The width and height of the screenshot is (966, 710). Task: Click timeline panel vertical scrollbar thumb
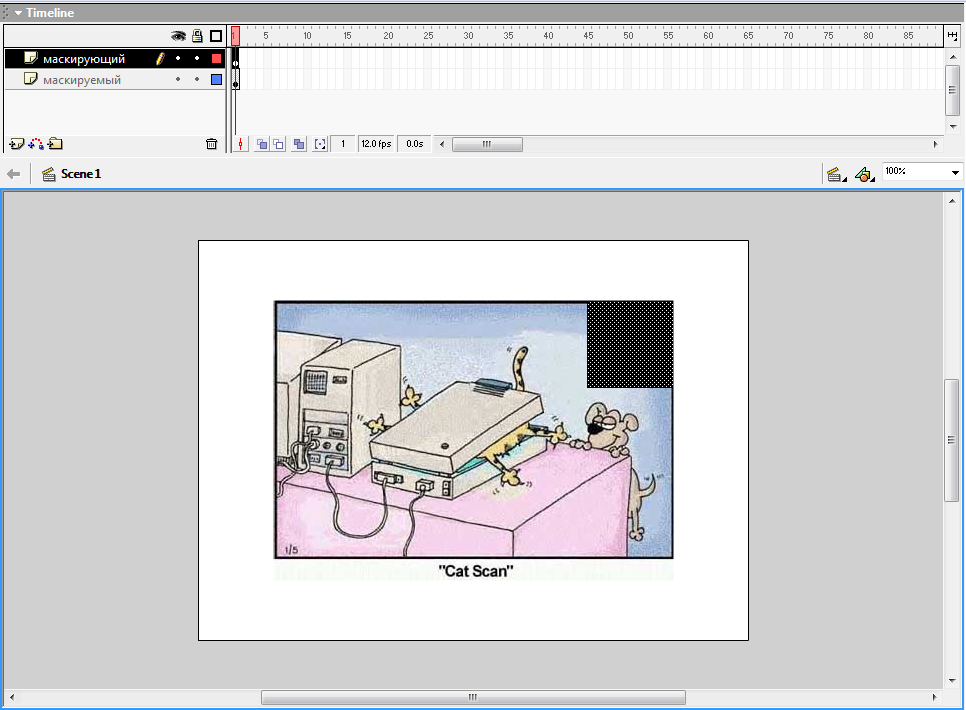coord(952,90)
